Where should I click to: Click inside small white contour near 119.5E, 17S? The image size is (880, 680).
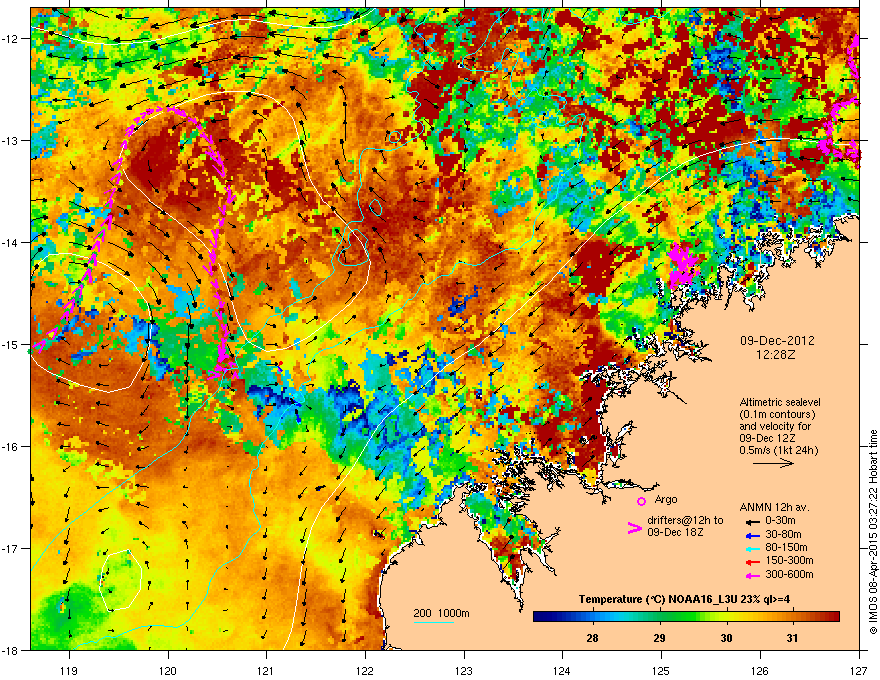point(120,580)
